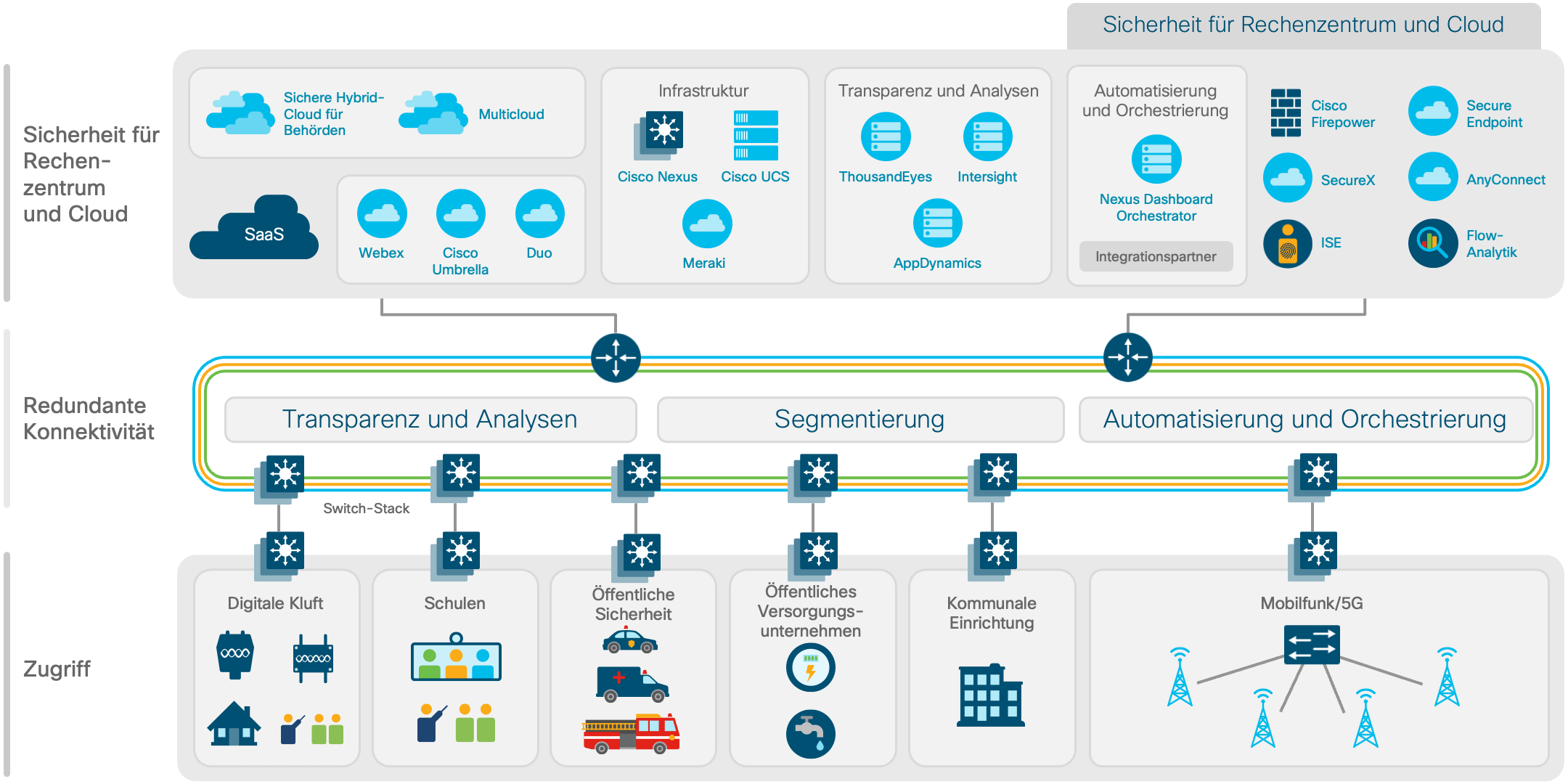Click the Öffentliches Versorgungsunternehmen heading
1568x784 pixels.
811,611
